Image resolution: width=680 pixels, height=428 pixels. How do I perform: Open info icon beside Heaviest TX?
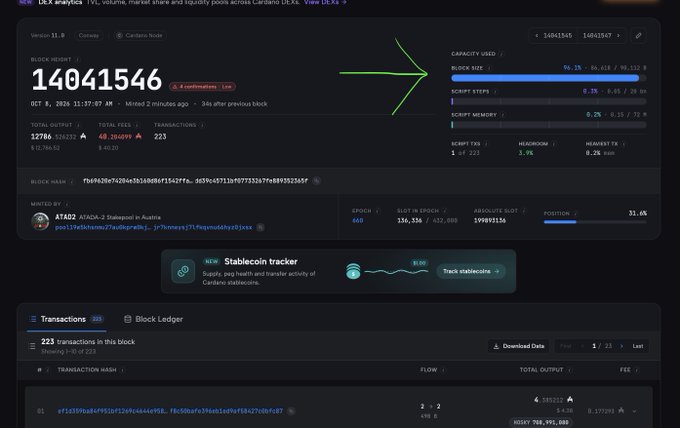click(624, 144)
